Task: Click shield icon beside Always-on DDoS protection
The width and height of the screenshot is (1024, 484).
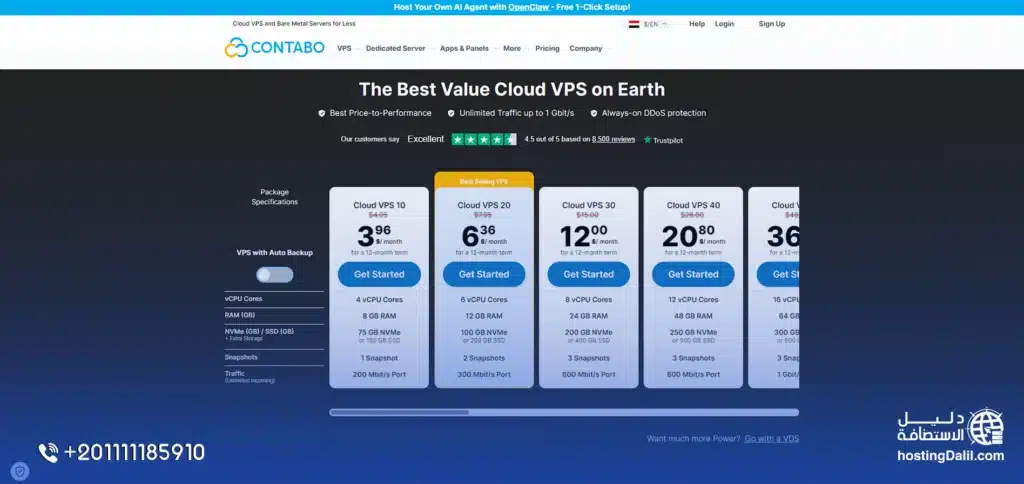Action: [594, 113]
